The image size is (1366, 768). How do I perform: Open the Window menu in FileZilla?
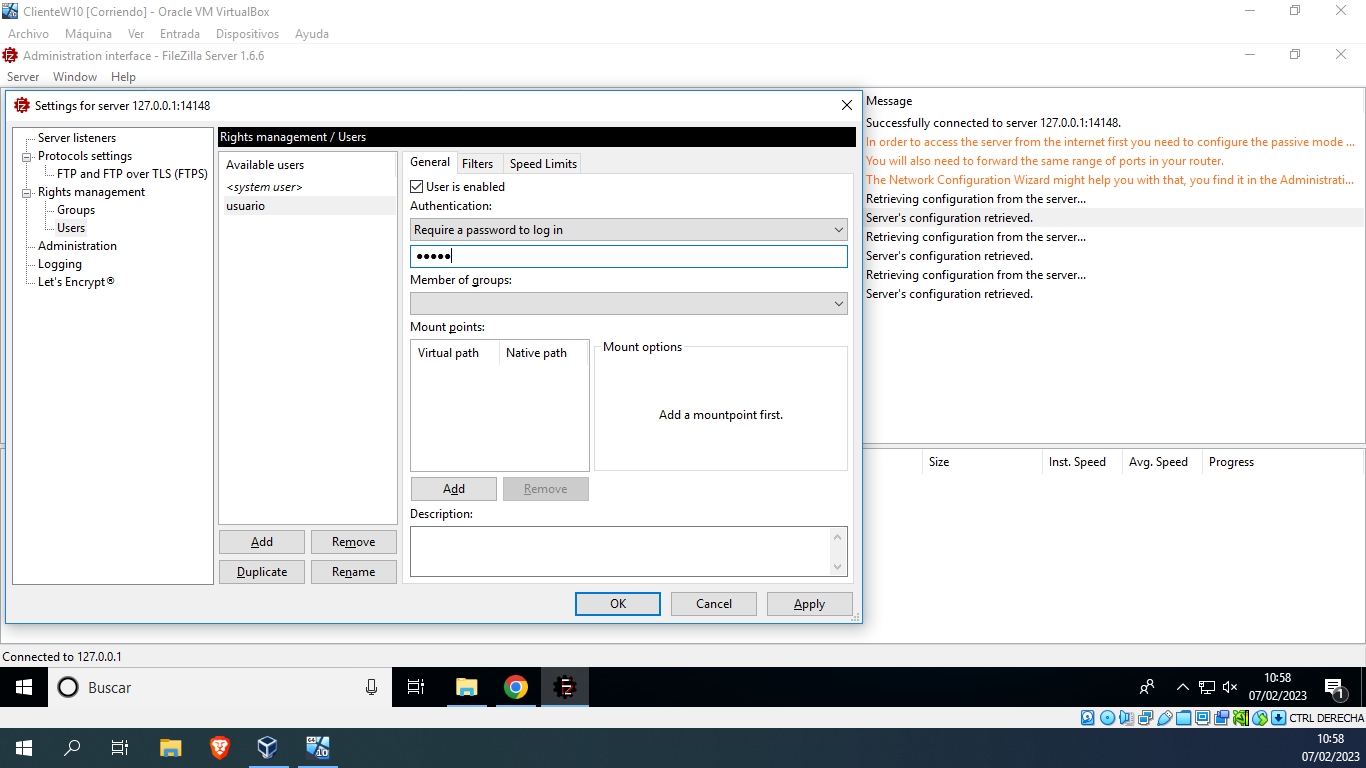[x=75, y=77]
